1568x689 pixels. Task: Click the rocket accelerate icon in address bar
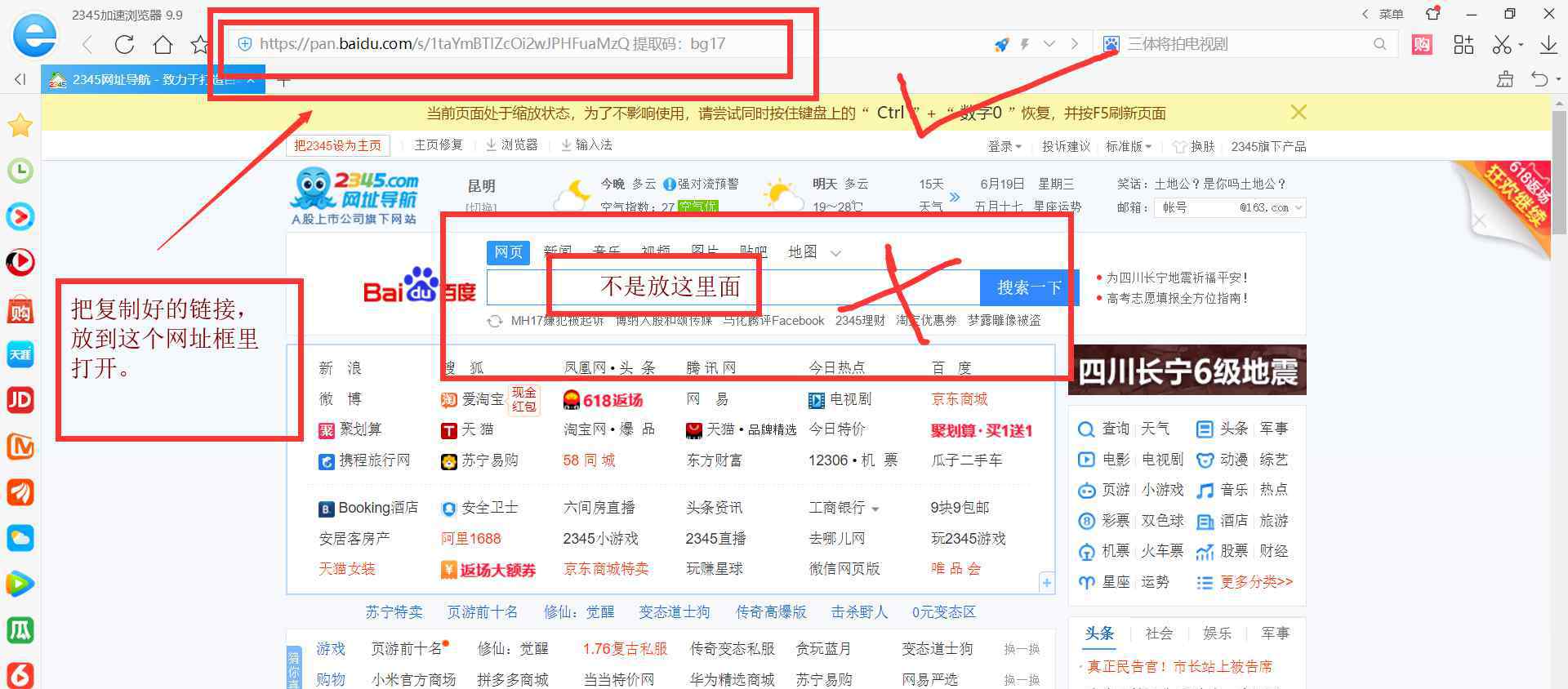point(1001,44)
